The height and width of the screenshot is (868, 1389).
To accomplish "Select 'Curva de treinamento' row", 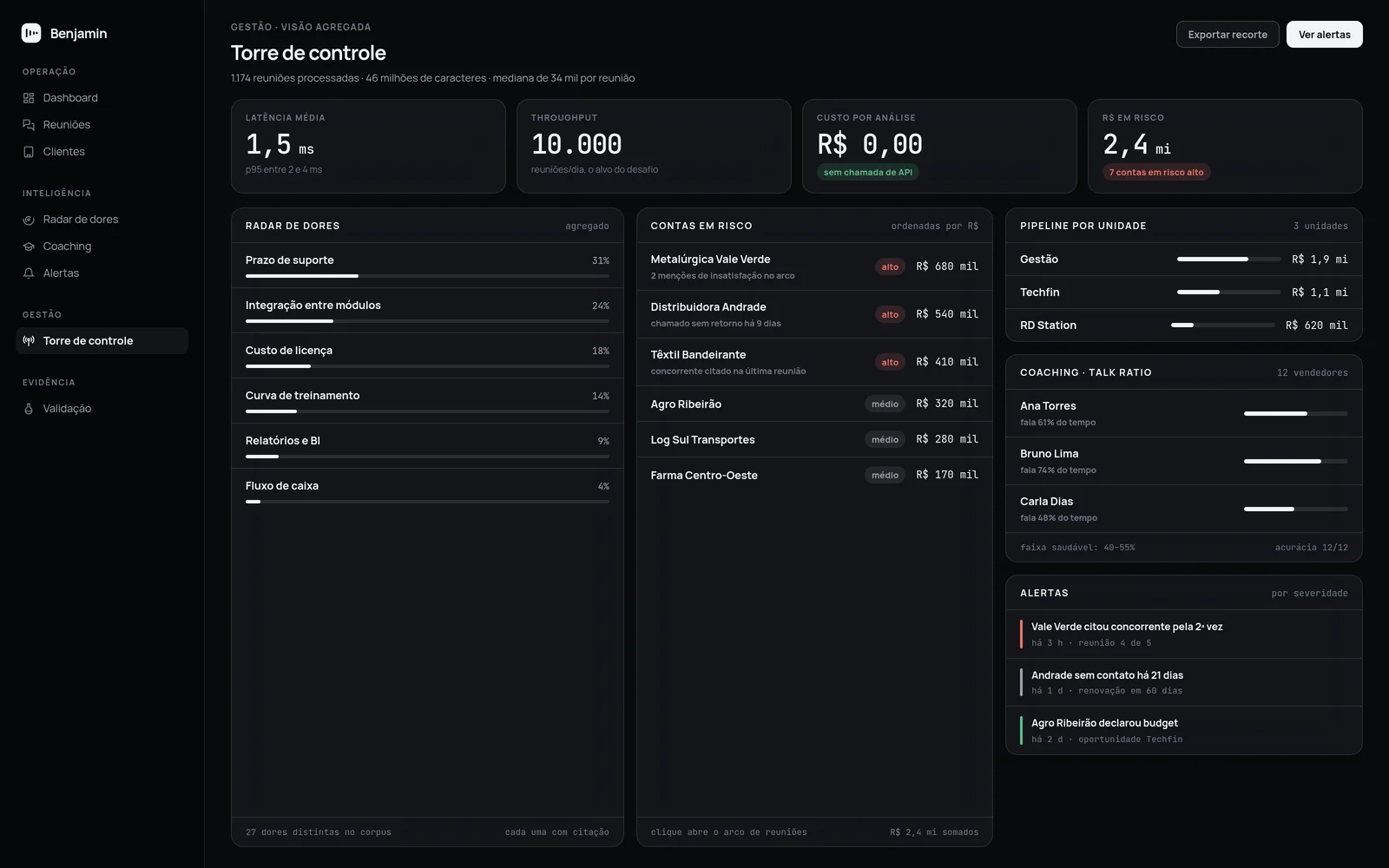I will click(x=427, y=401).
